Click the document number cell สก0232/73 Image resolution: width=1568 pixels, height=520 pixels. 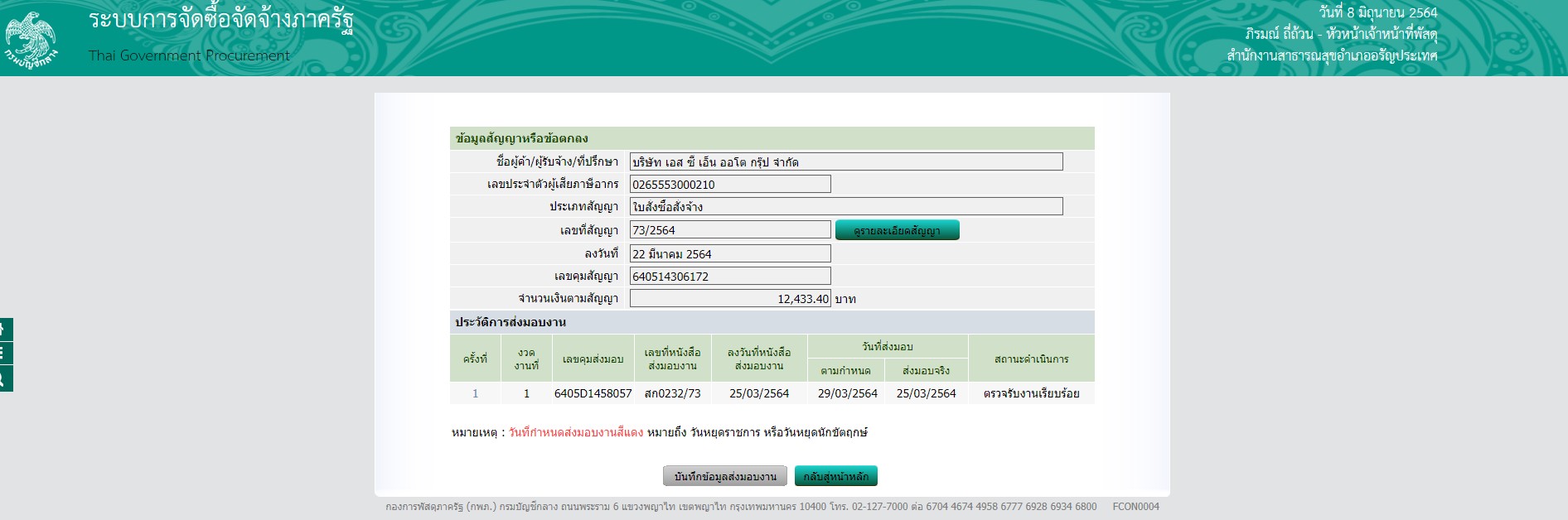[x=672, y=393]
